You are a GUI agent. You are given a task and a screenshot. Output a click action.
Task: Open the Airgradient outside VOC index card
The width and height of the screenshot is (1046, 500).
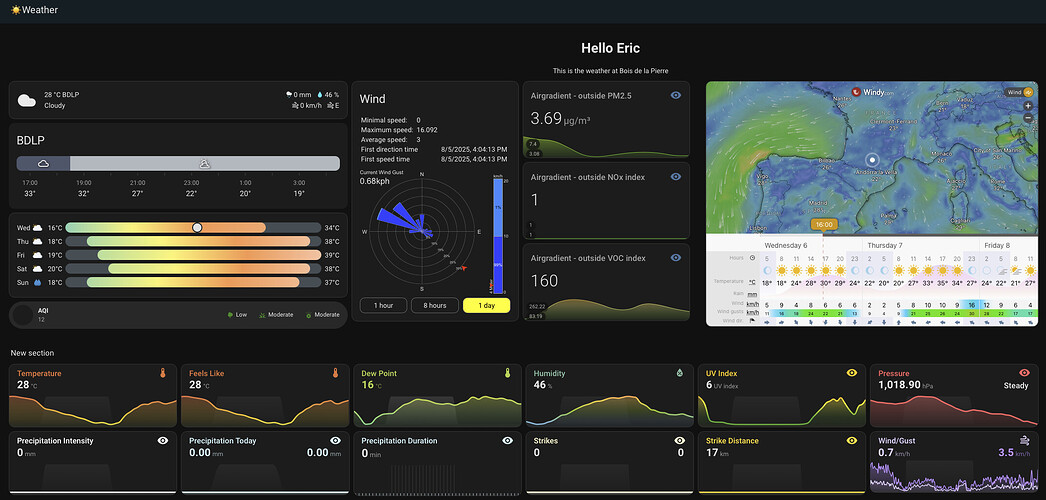606,282
